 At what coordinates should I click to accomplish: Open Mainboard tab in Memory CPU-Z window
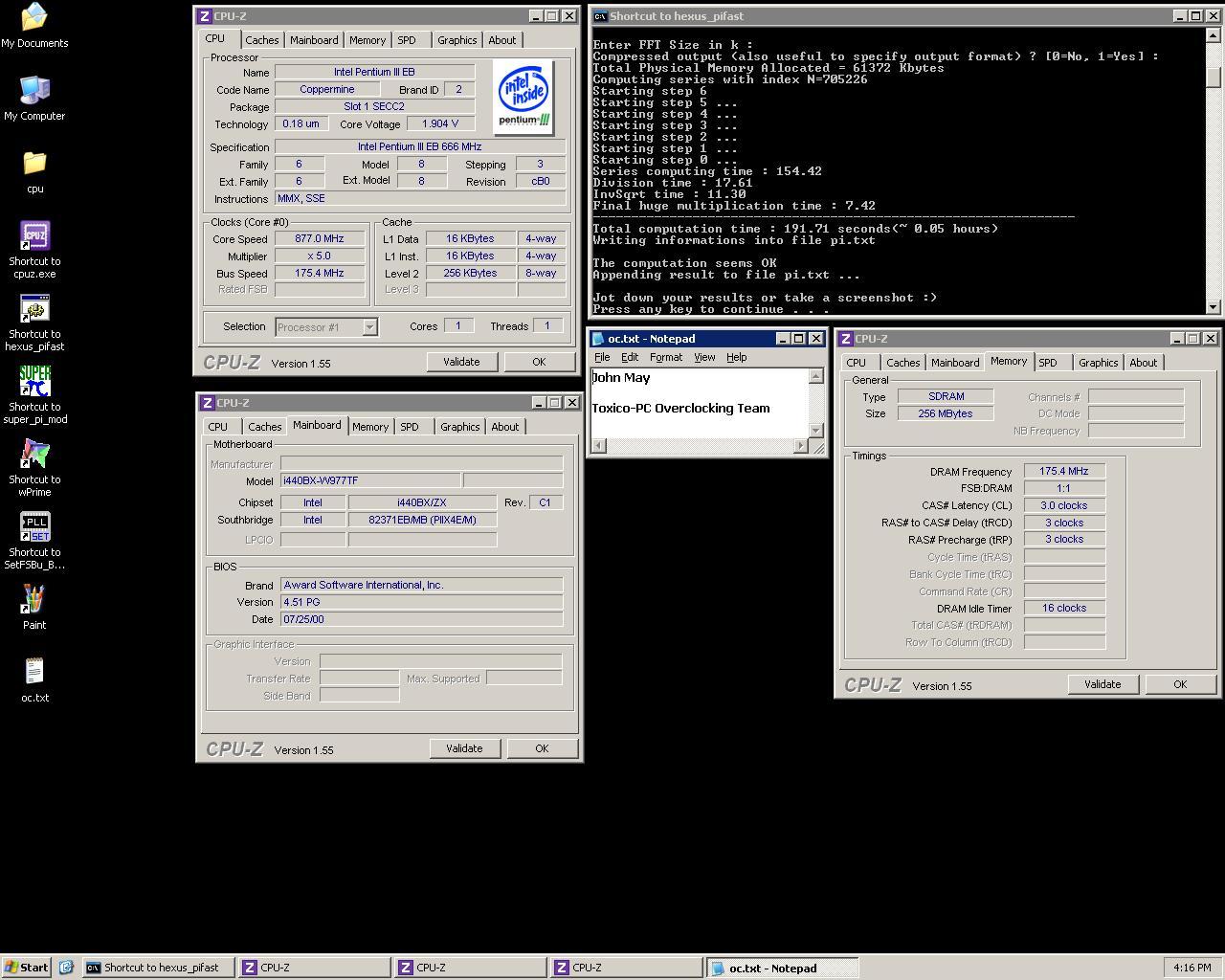tap(955, 363)
